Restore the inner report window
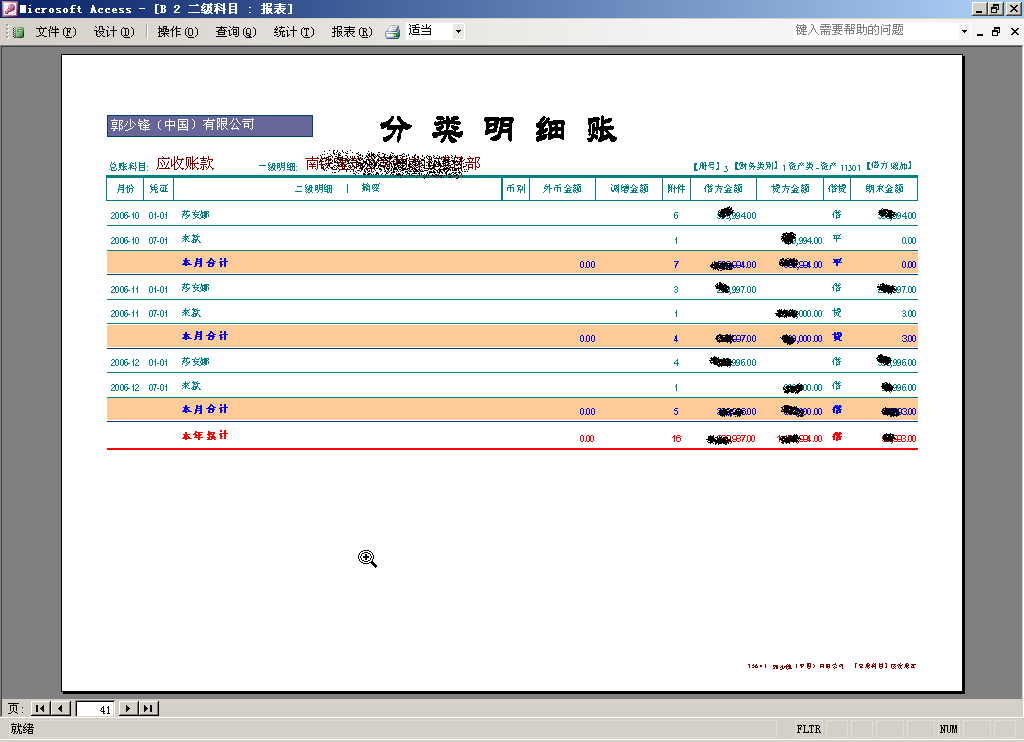 996,31
